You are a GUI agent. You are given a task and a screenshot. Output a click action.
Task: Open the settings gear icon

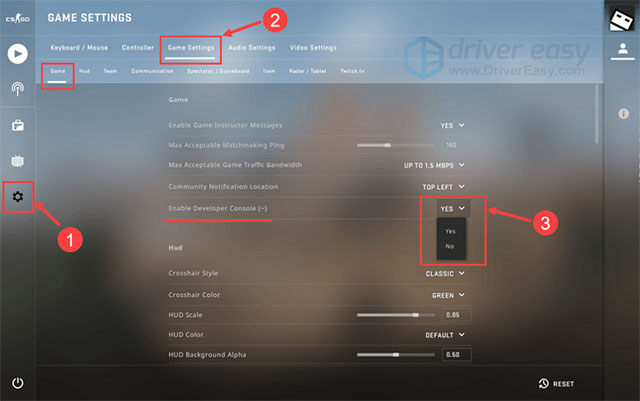point(18,197)
